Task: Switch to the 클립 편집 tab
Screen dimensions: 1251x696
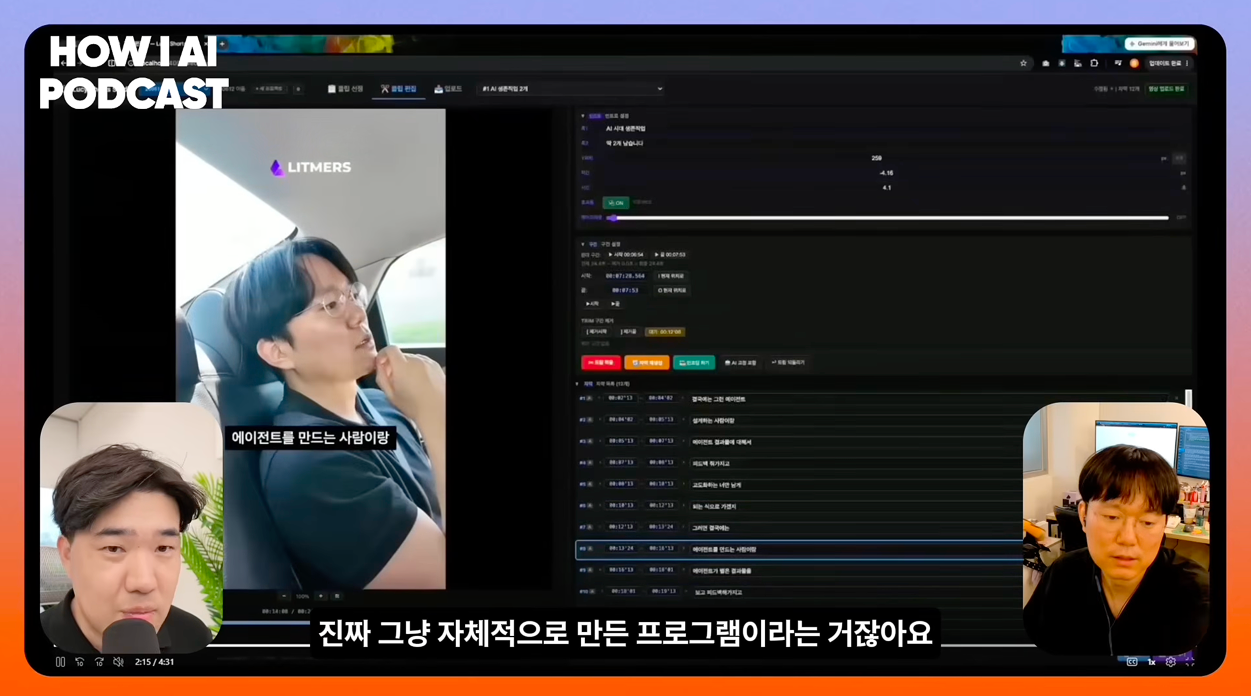Action: [398, 89]
